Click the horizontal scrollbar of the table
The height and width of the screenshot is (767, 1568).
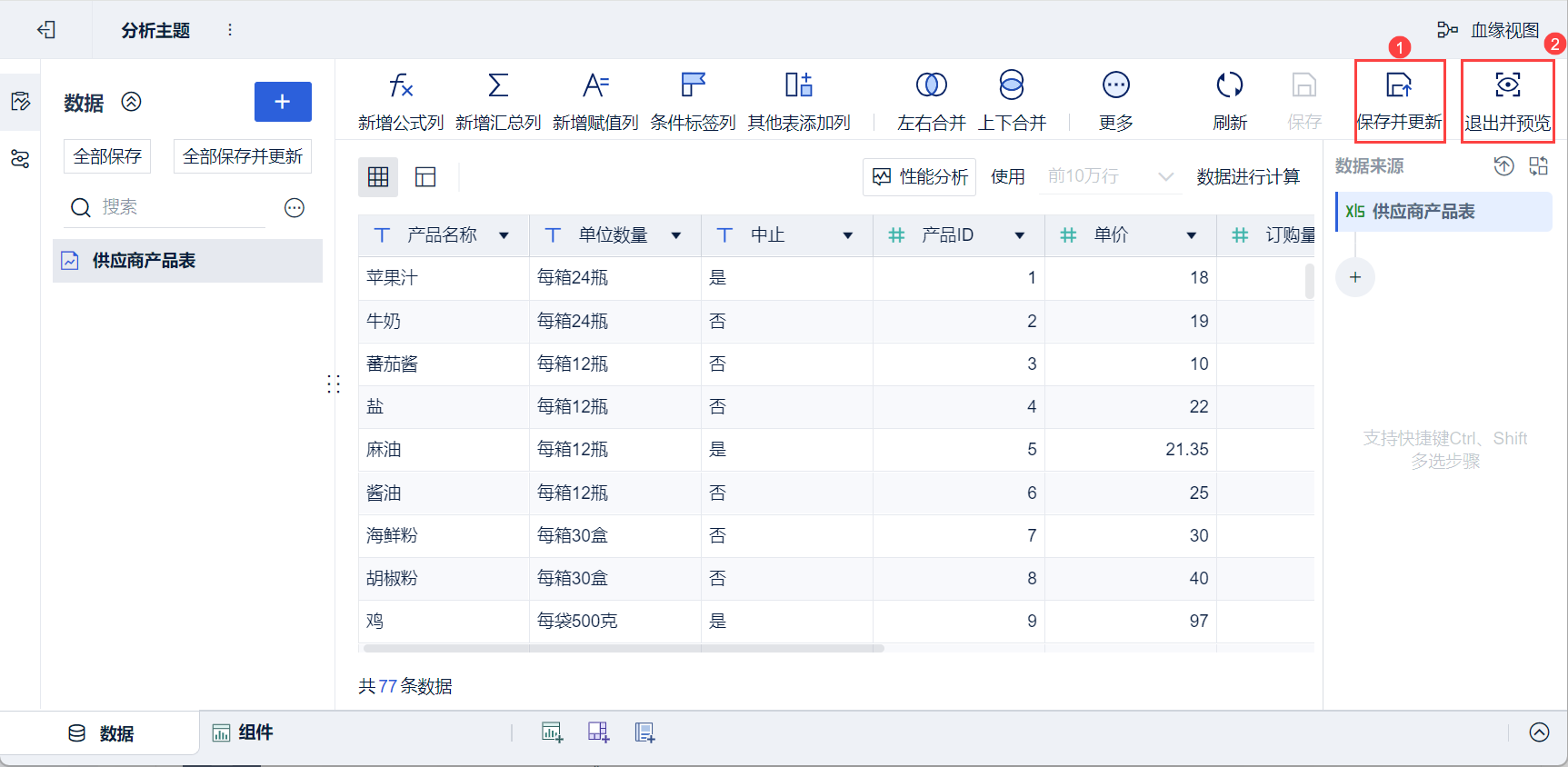[x=624, y=649]
